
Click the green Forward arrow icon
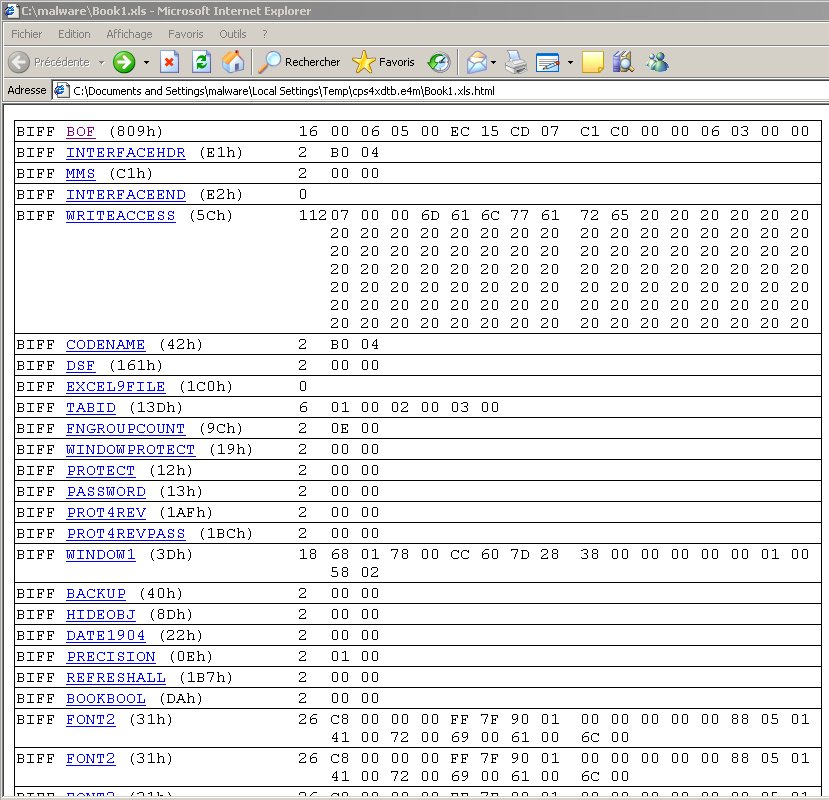(x=124, y=62)
